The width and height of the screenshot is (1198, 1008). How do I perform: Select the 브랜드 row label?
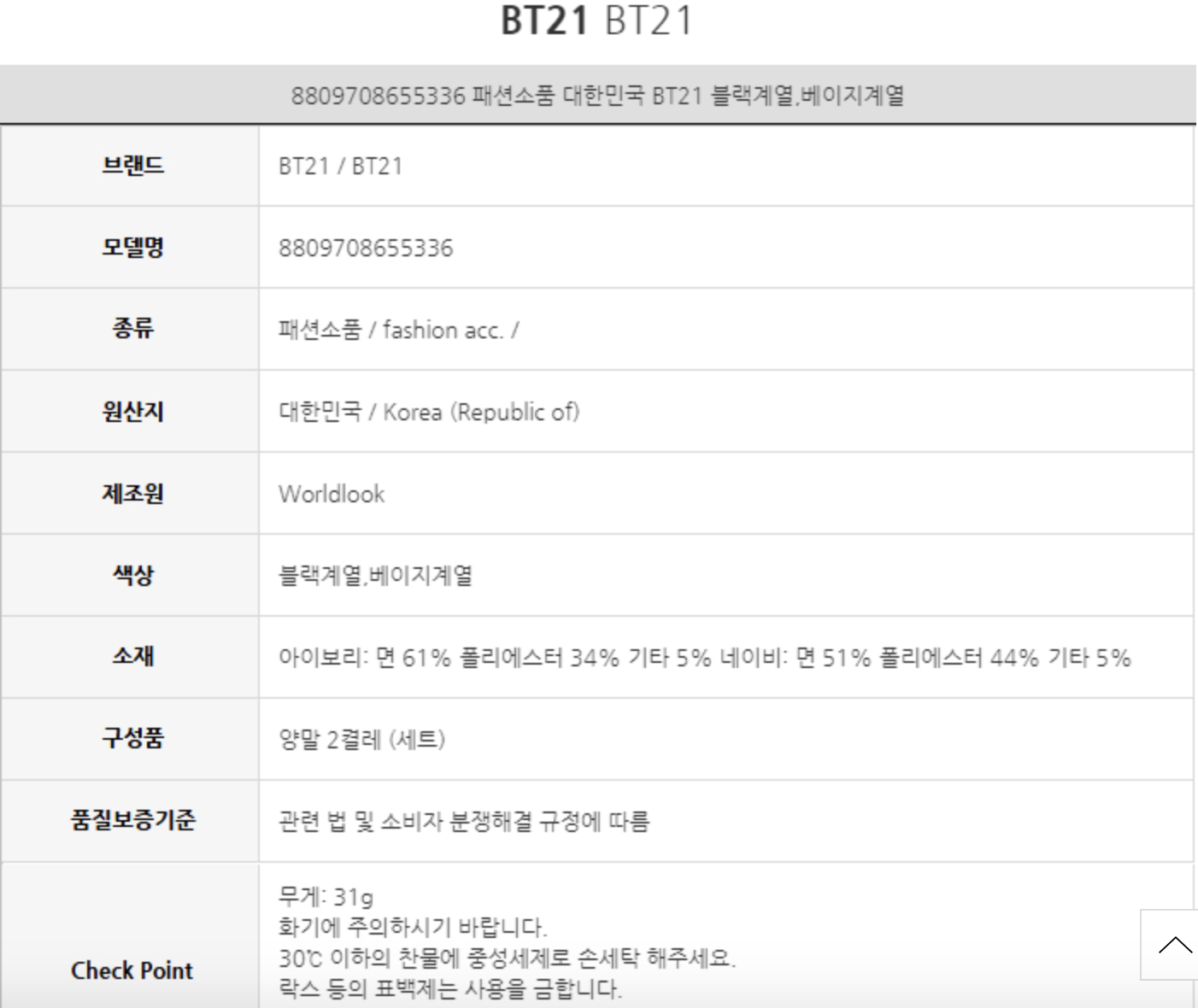(132, 165)
